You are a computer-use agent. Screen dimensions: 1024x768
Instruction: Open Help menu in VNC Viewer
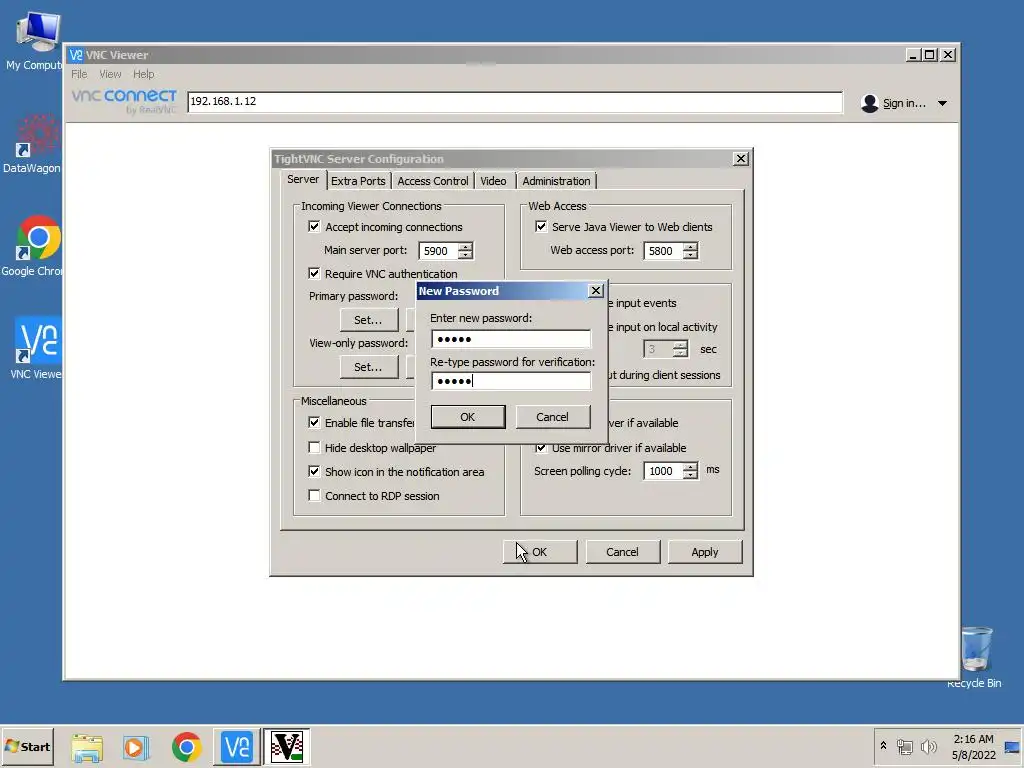[144, 74]
